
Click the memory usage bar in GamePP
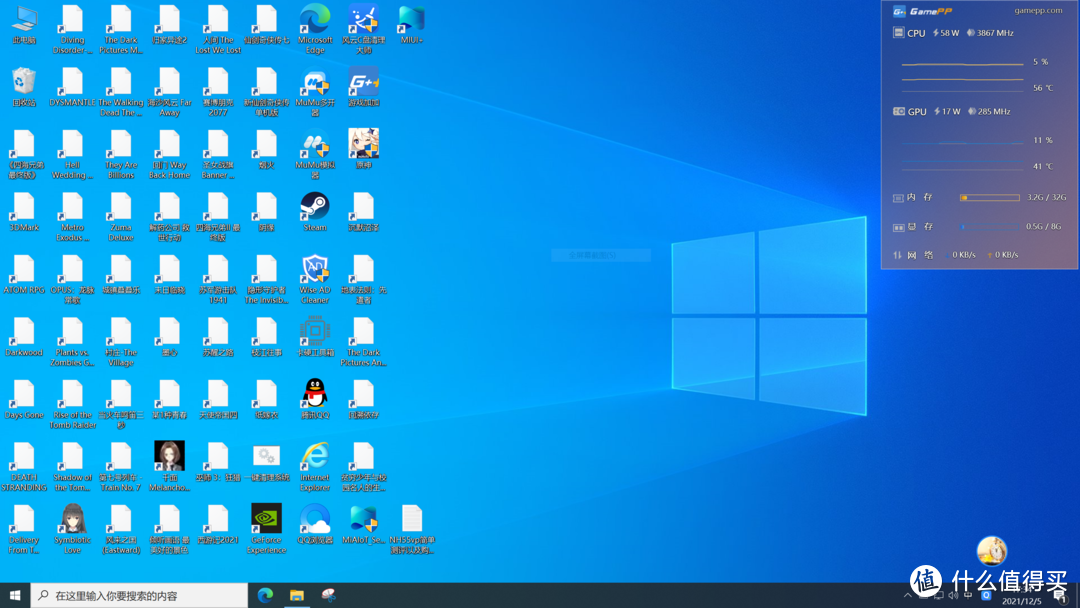point(989,198)
